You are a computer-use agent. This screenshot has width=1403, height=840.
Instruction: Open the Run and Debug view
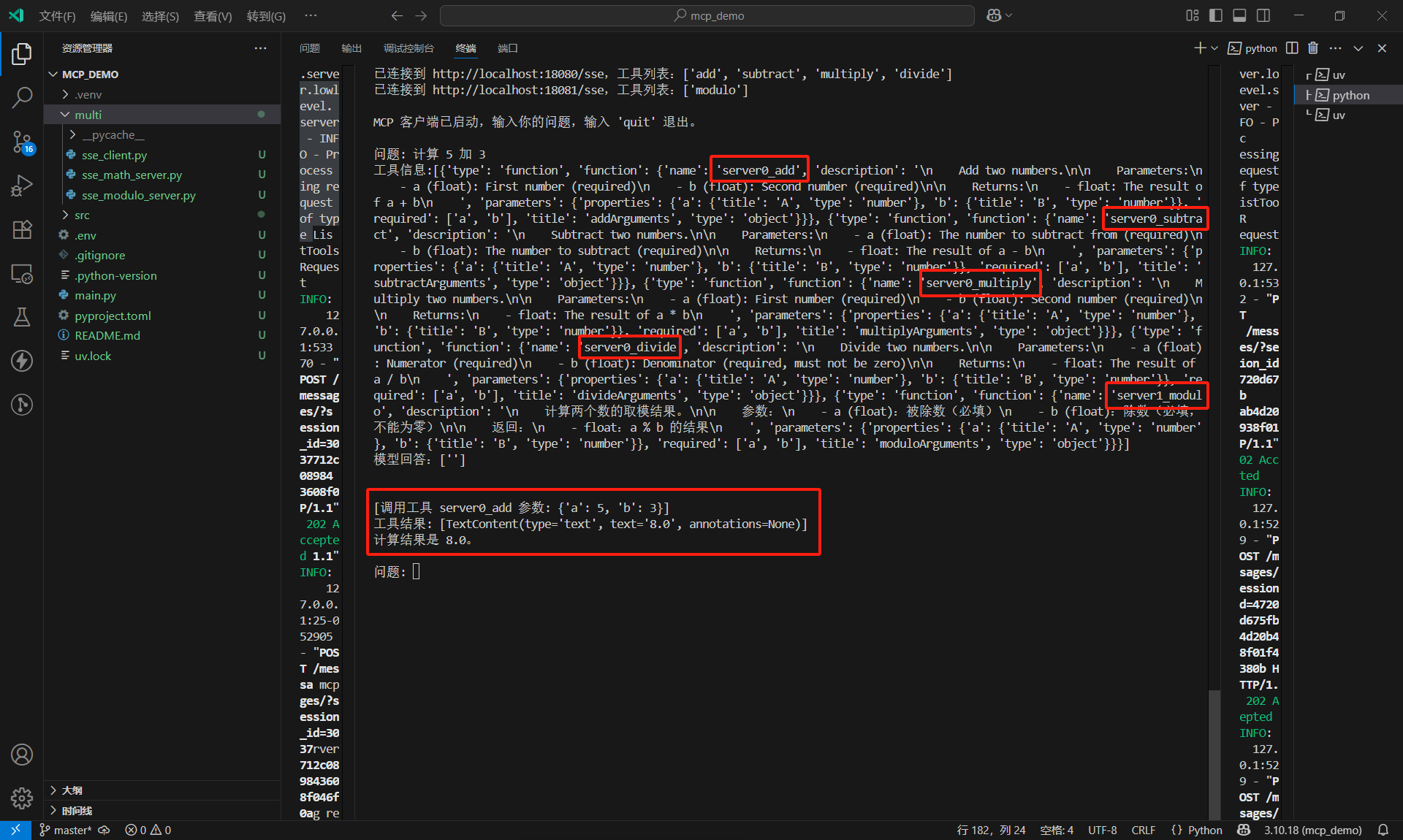(22, 186)
